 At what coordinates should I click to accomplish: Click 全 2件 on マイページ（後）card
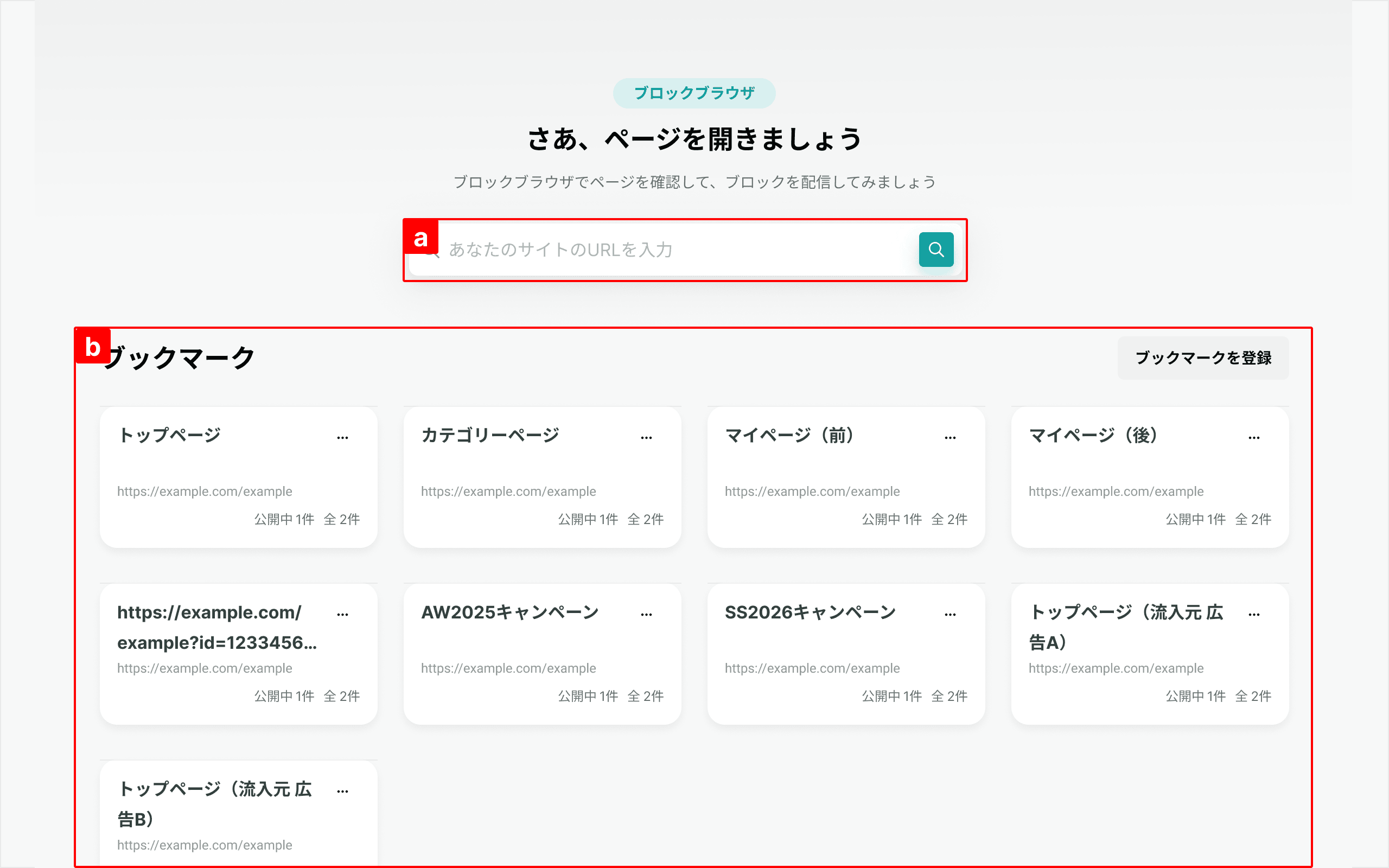coord(1253,520)
